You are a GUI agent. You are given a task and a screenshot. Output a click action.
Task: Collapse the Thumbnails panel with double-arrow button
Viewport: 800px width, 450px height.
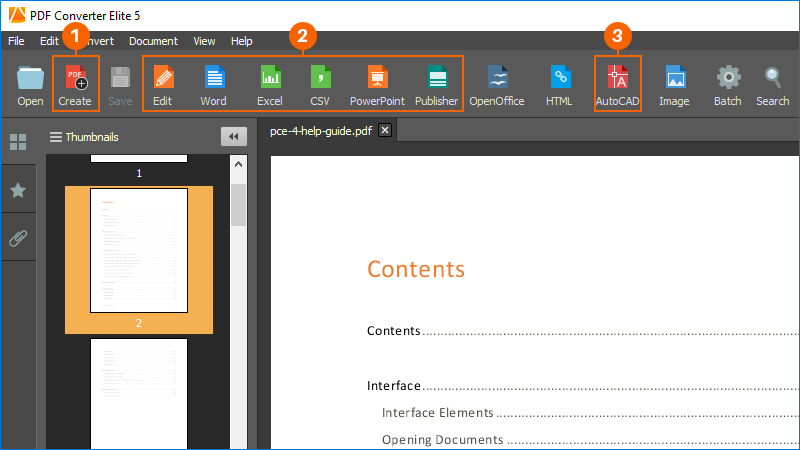[x=234, y=136]
